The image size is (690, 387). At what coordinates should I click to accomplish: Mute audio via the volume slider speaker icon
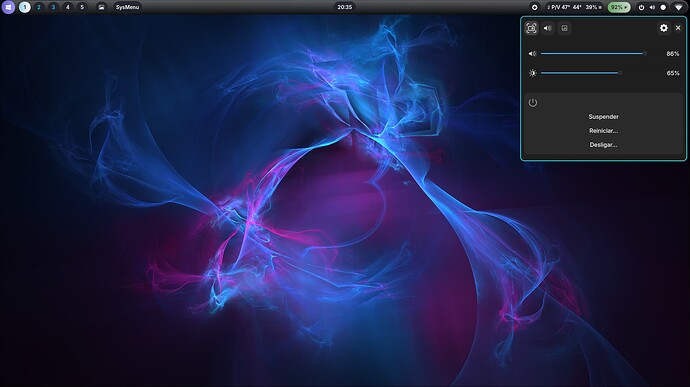532,54
